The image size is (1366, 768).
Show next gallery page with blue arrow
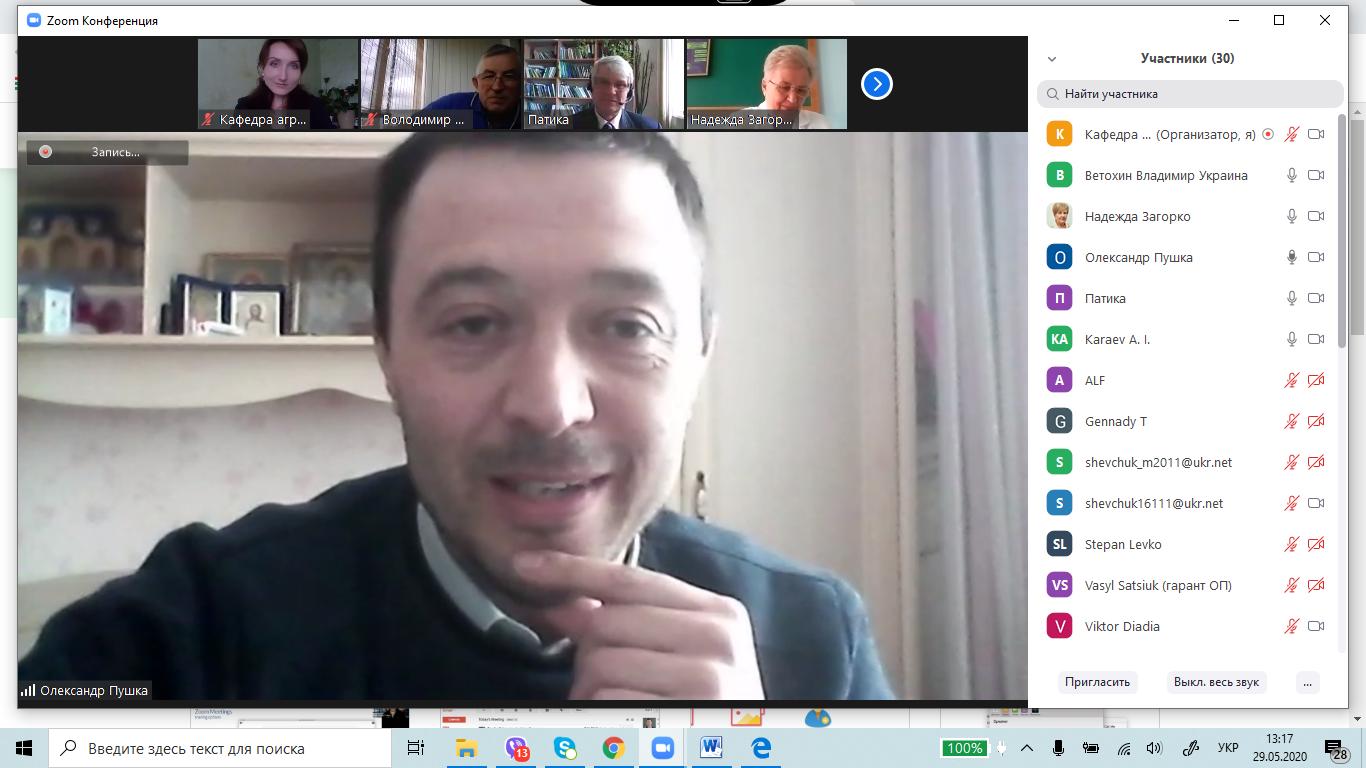point(877,84)
